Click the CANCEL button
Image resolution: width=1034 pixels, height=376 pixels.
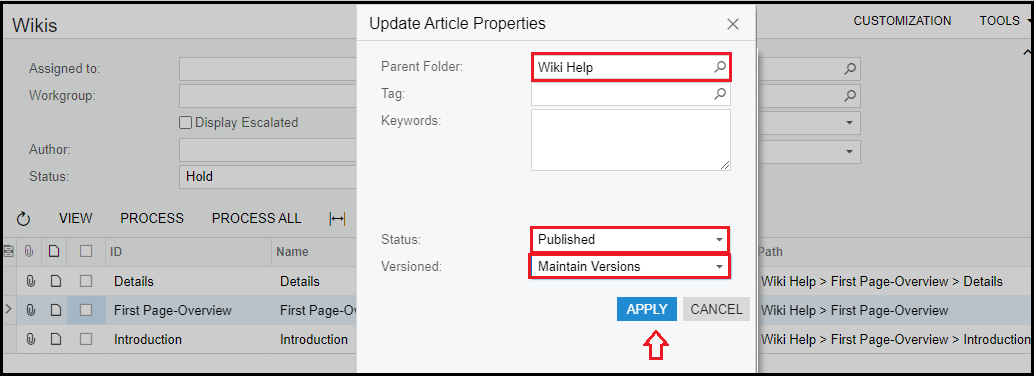click(x=716, y=309)
